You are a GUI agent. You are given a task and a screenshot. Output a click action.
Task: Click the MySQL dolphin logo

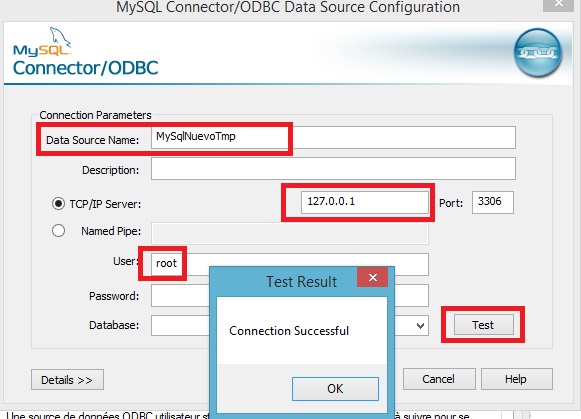pyautogui.click(x=43, y=42)
